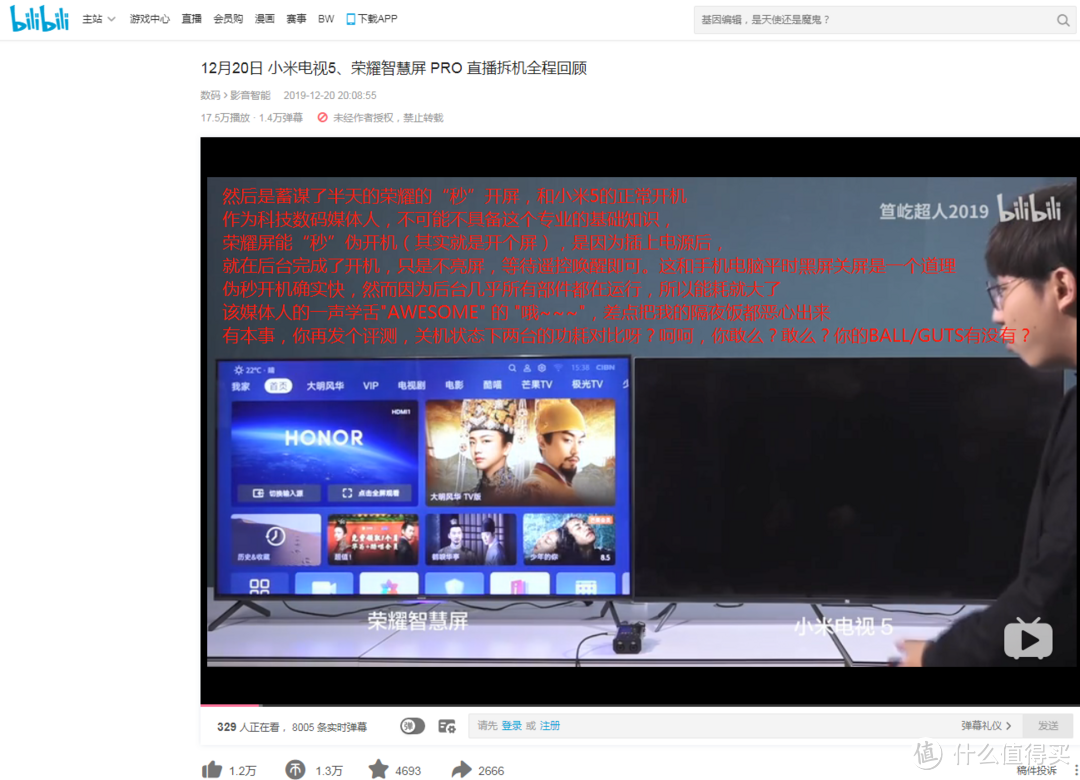Click the 1.4万弹幕 count text
The width and height of the screenshot is (1080, 780).
pos(281,118)
